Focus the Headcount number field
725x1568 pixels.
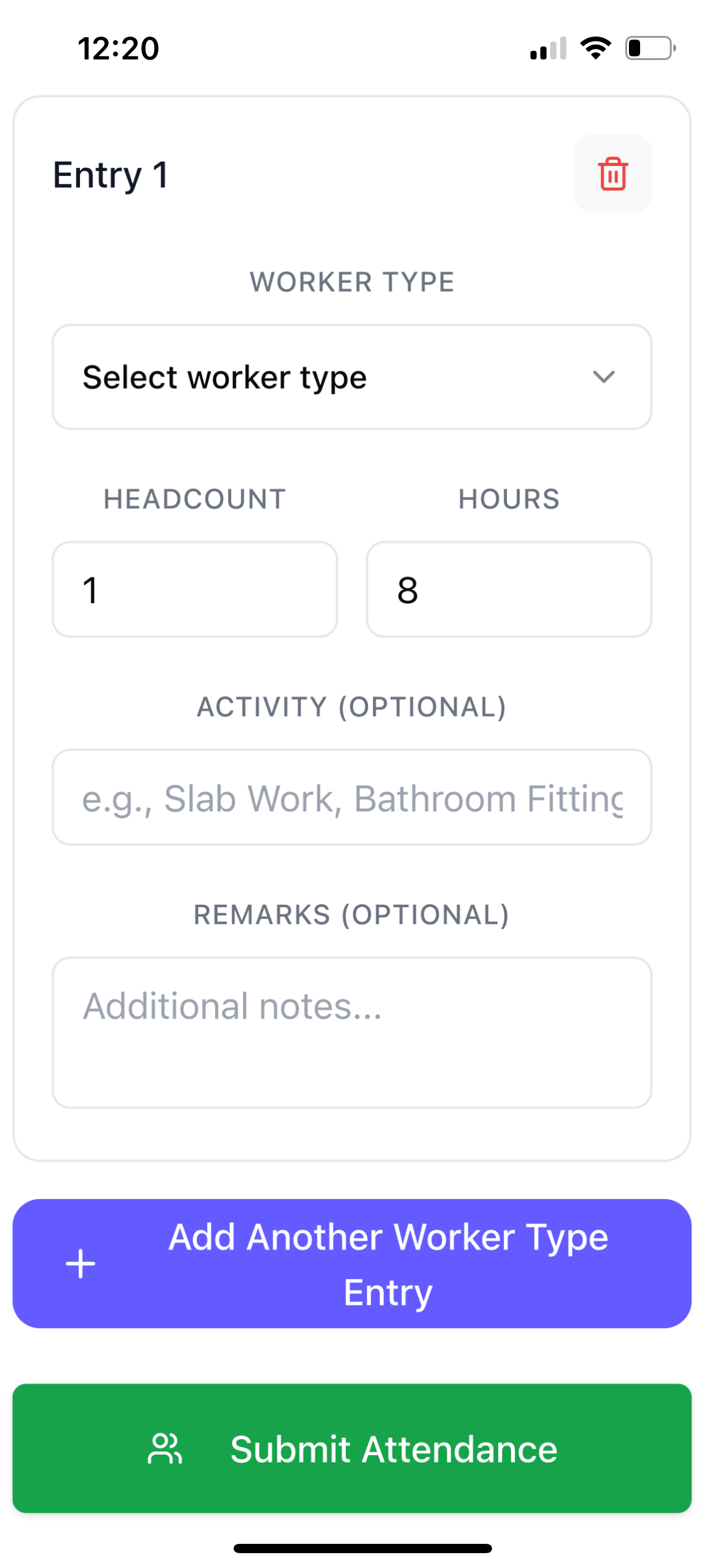pyautogui.click(x=195, y=590)
